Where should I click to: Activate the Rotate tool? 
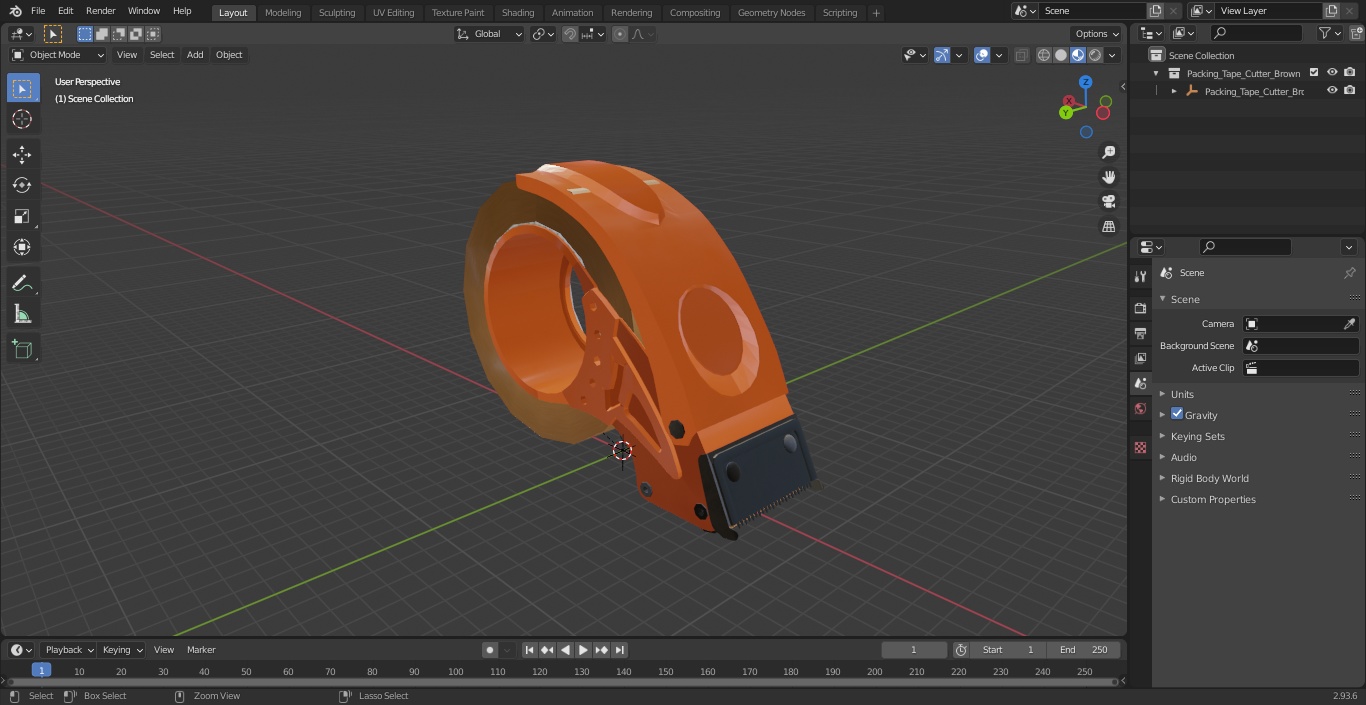click(22, 185)
